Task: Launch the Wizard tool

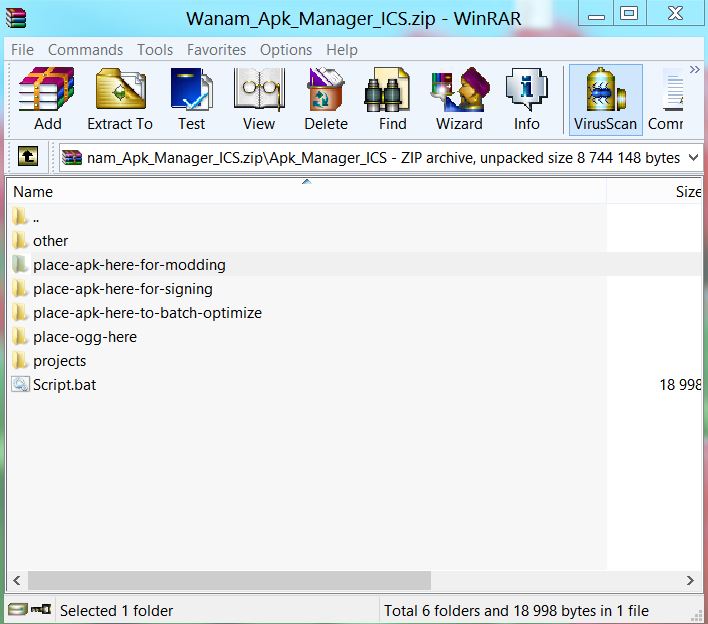Action: click(459, 99)
